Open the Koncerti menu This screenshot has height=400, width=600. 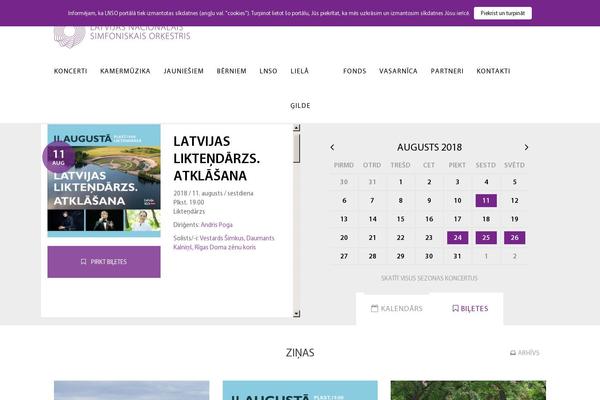70,71
